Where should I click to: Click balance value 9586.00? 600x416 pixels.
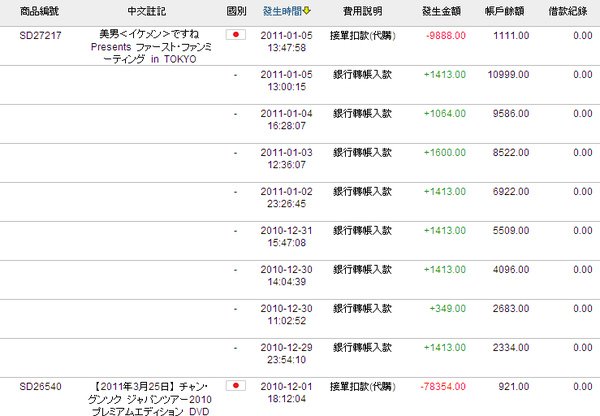click(x=511, y=114)
